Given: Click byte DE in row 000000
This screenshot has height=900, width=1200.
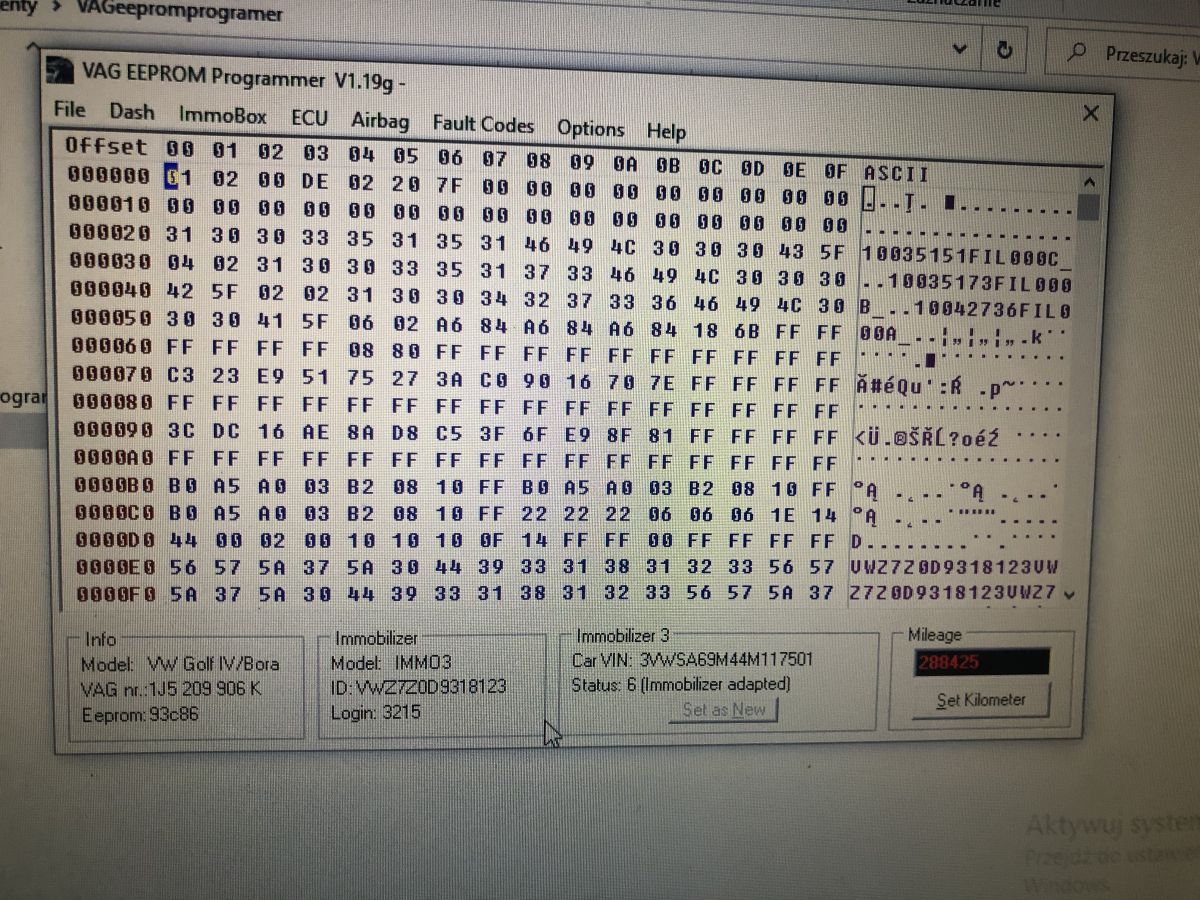Looking at the screenshot, I should click(x=315, y=181).
